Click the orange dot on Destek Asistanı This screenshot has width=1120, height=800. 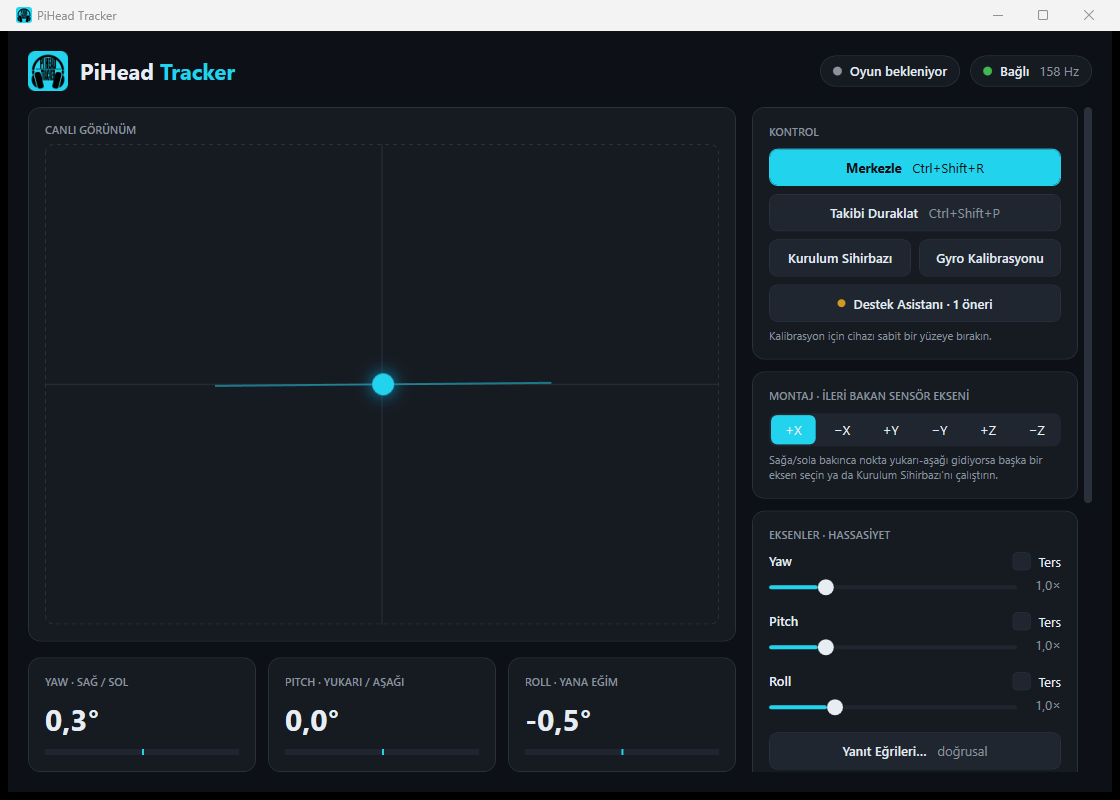841,304
